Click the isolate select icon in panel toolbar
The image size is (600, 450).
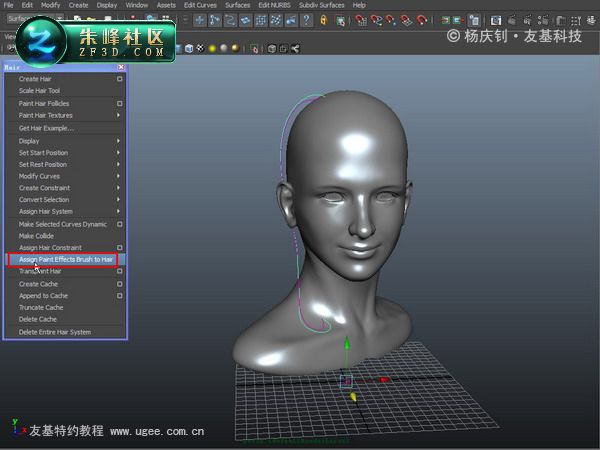(254, 49)
